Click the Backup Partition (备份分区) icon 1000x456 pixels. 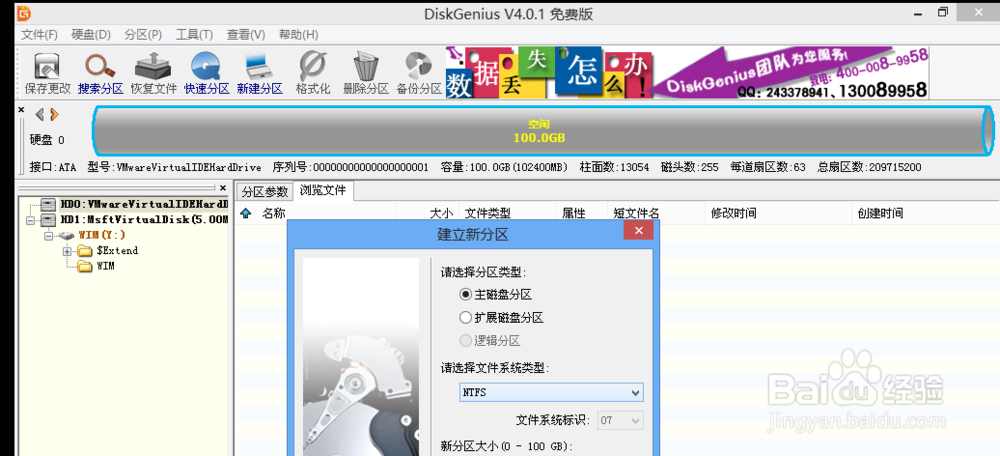418,74
